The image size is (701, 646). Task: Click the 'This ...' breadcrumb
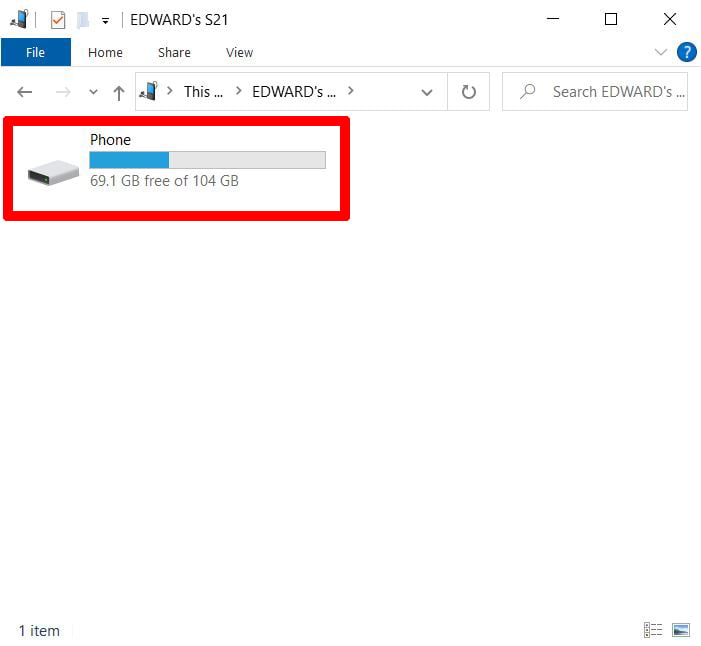[x=203, y=92]
